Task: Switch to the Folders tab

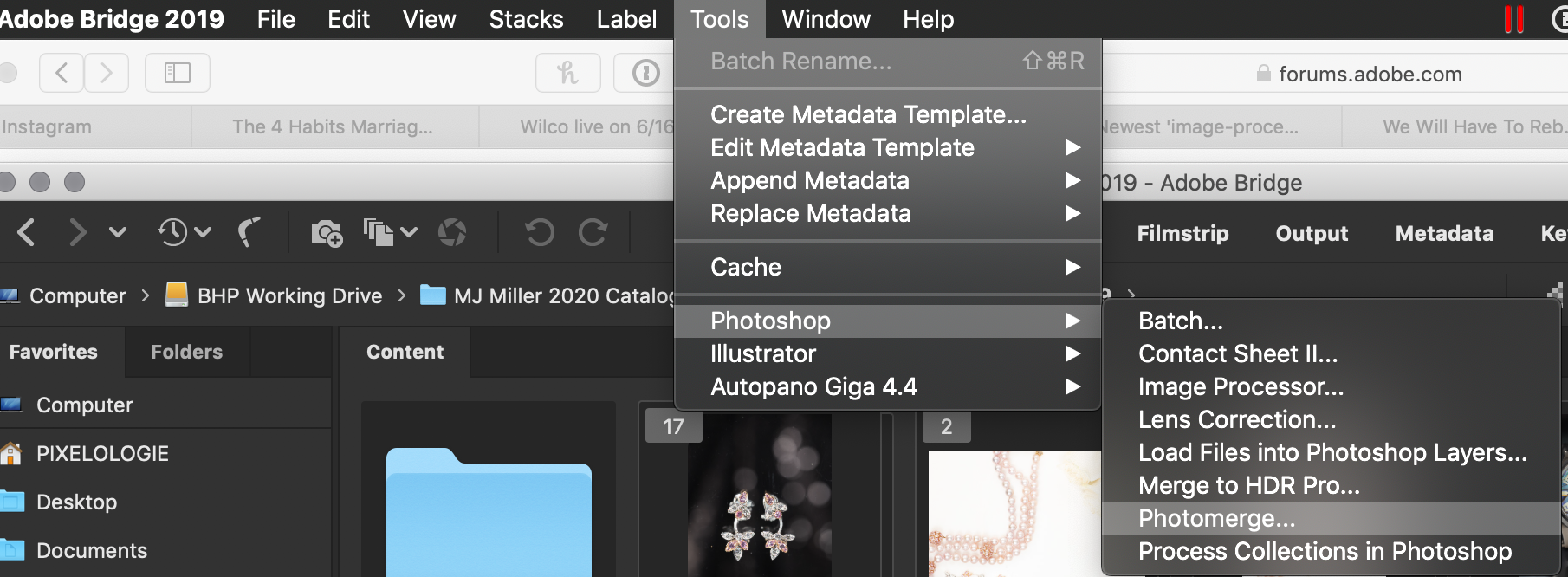Action: click(x=186, y=352)
